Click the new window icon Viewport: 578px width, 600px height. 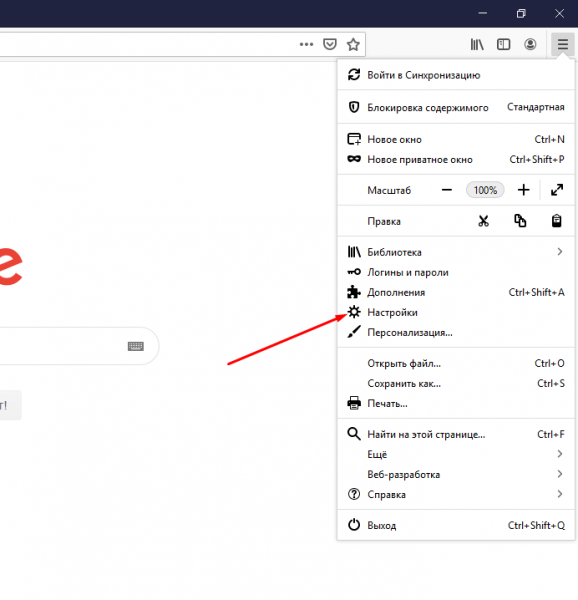[354, 139]
